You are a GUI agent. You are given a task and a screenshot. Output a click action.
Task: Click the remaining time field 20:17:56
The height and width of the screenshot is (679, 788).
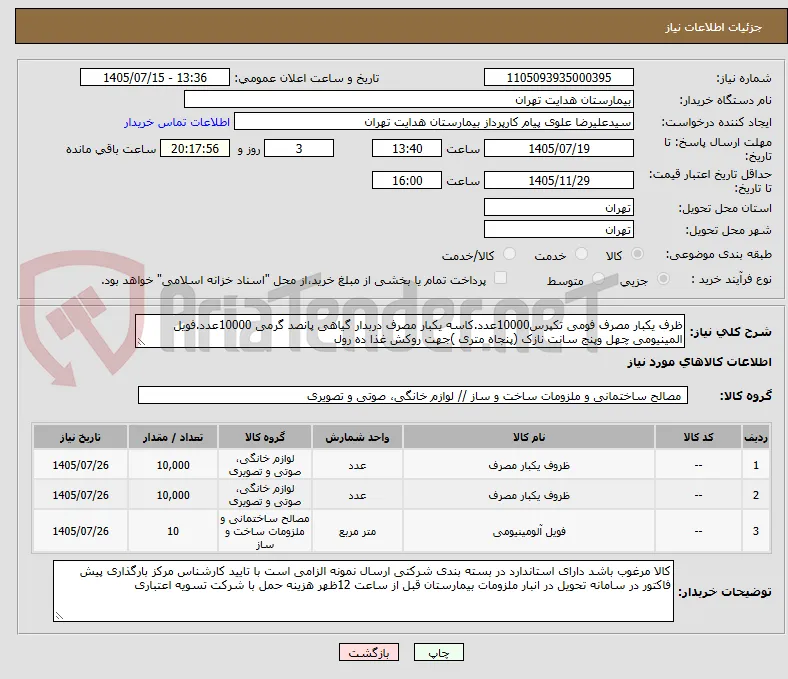point(195,148)
